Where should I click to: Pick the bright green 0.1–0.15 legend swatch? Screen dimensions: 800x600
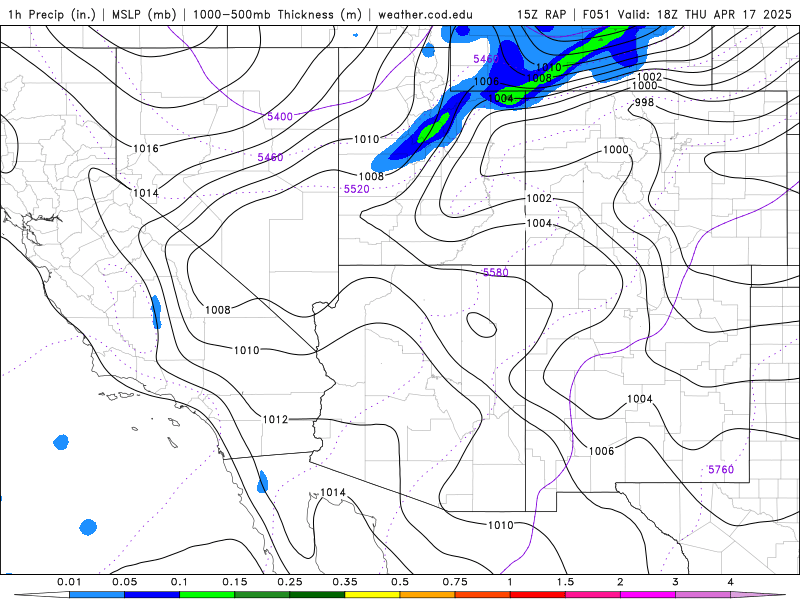[x=207, y=595]
